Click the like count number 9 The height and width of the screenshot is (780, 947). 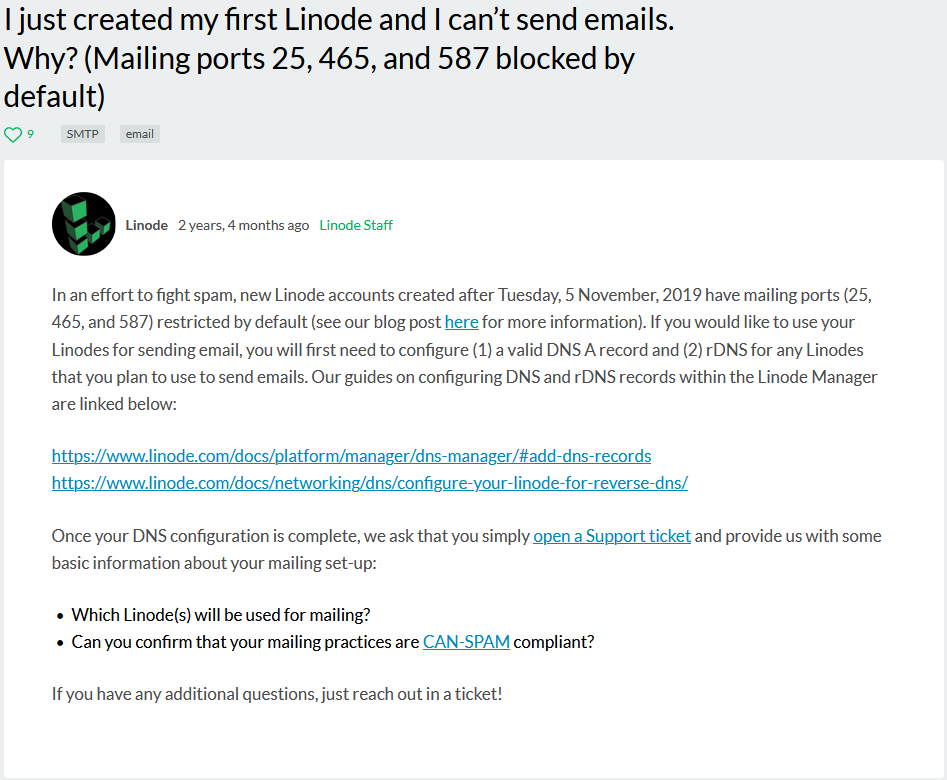(30, 134)
